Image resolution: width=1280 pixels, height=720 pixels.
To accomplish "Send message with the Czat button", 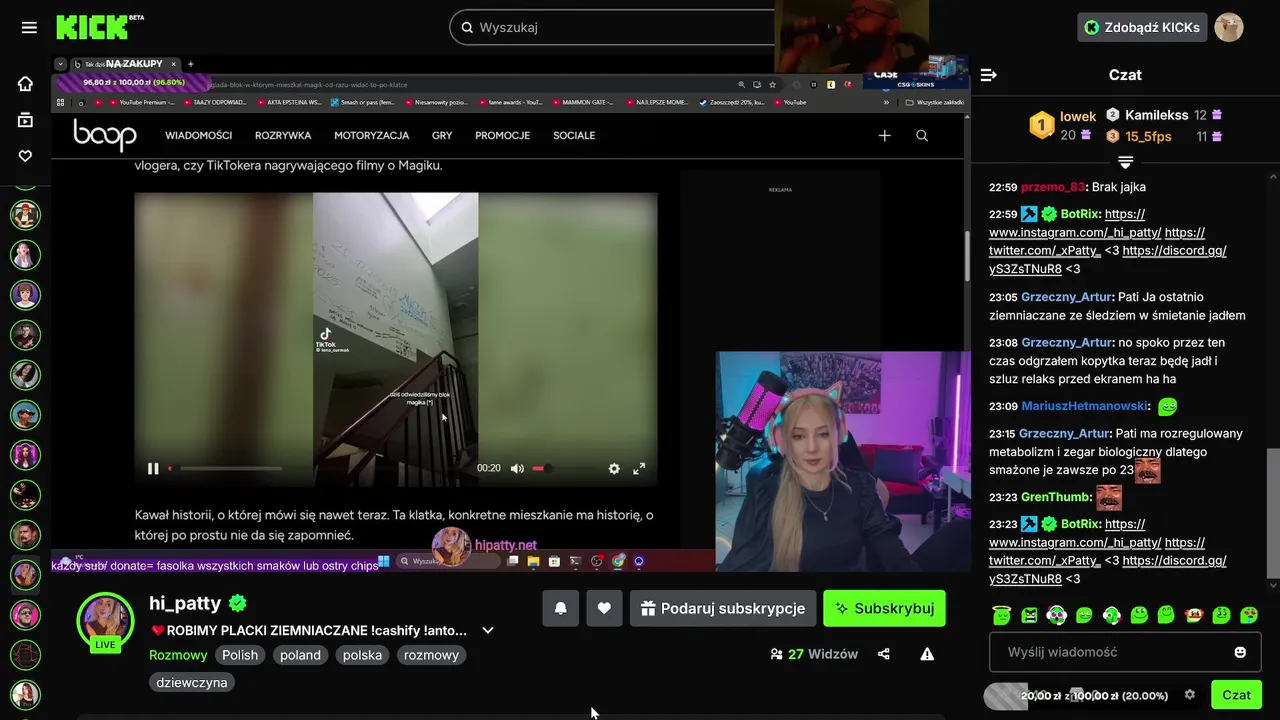I will [x=1236, y=695].
